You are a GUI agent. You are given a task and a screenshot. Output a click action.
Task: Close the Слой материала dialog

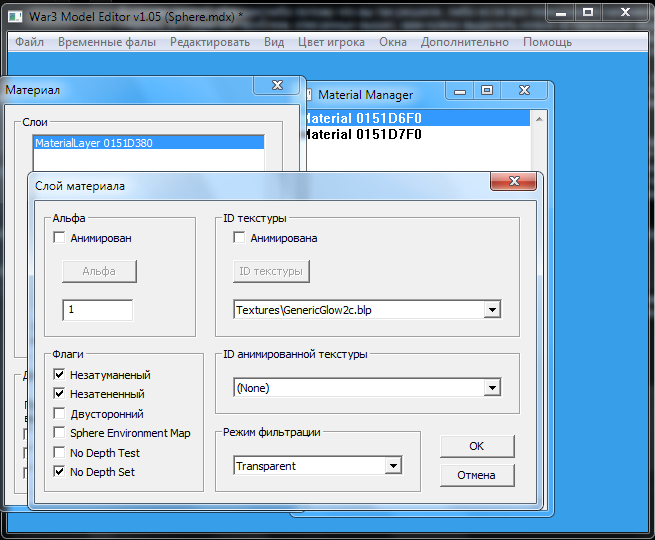tap(514, 181)
